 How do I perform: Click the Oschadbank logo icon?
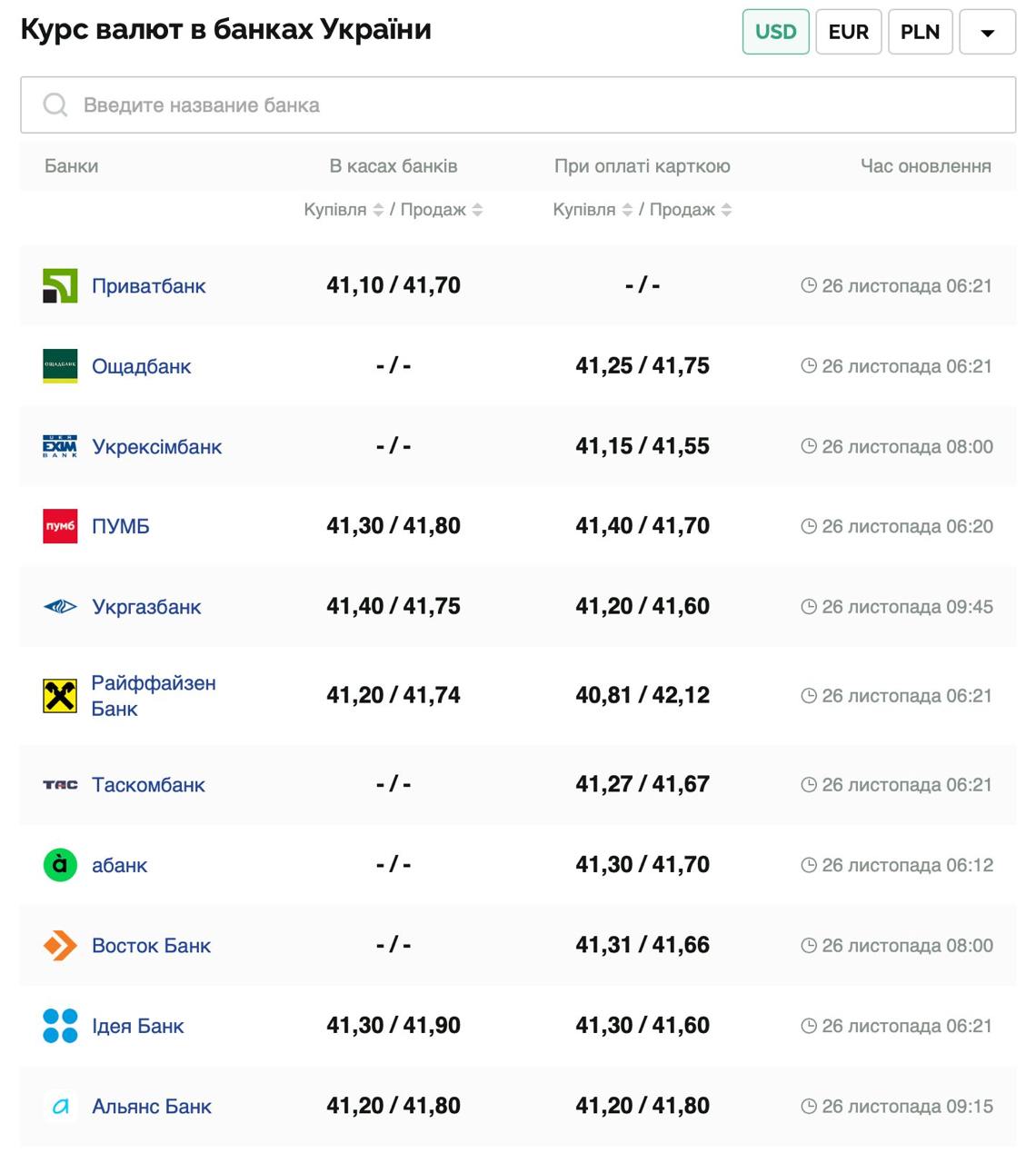coord(60,366)
